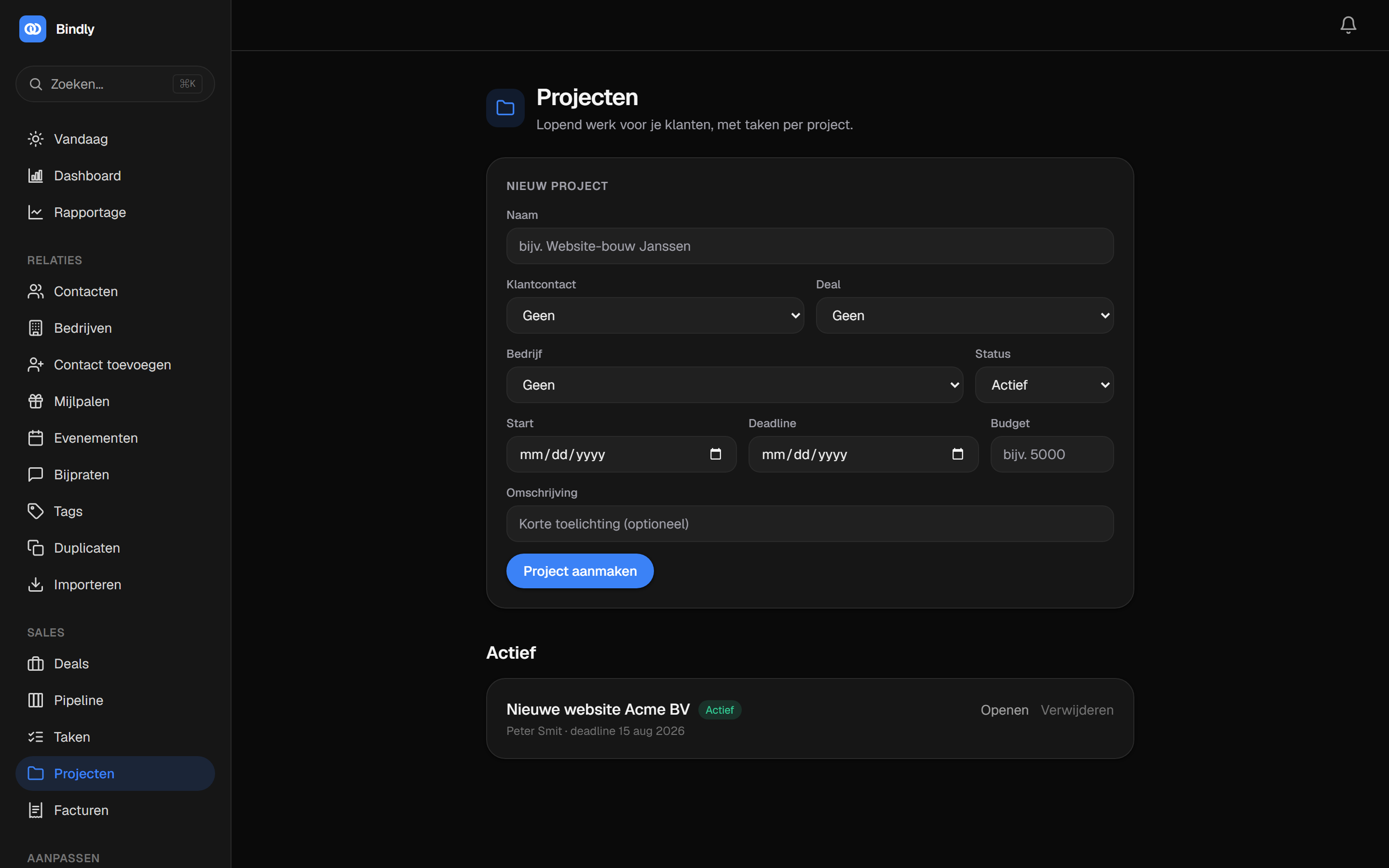Click the green Actief status badge
This screenshot has height=868, width=1389.
(x=719, y=710)
